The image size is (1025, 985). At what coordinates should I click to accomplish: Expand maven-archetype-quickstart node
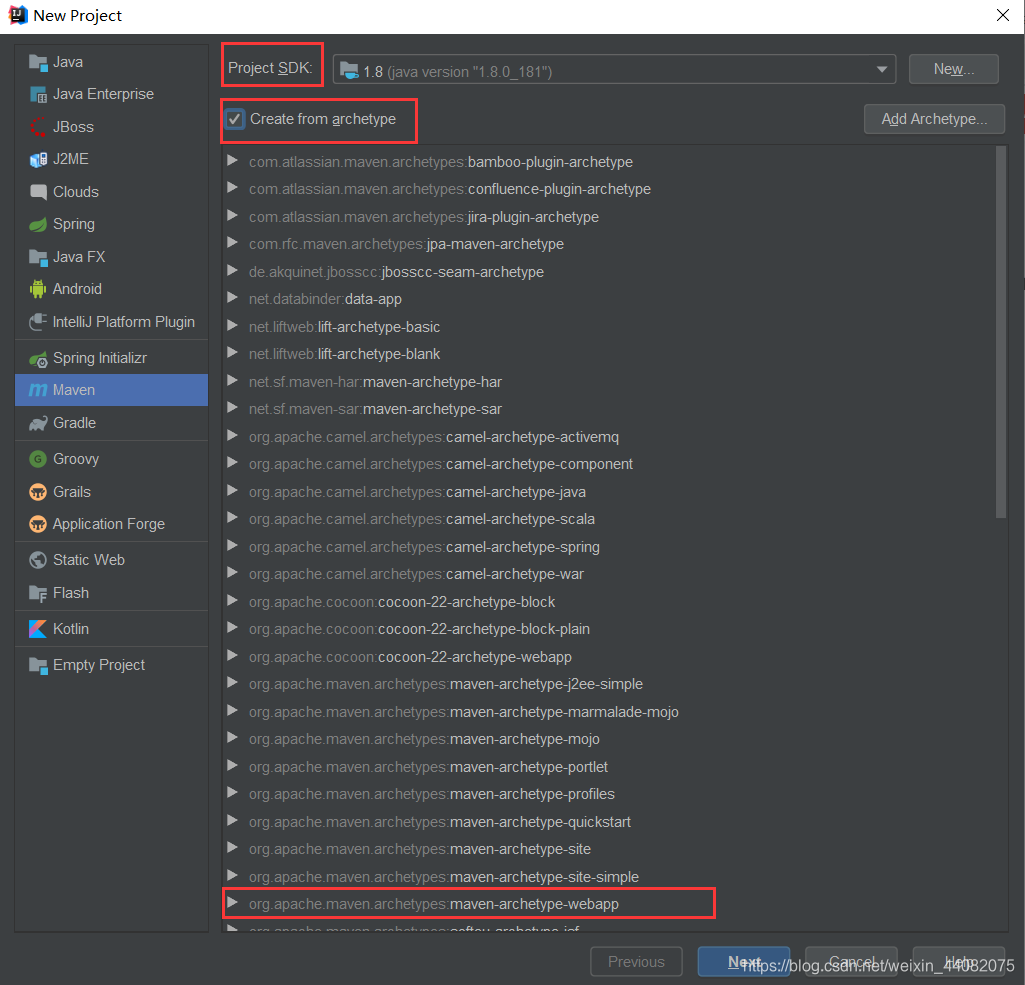tap(232, 821)
